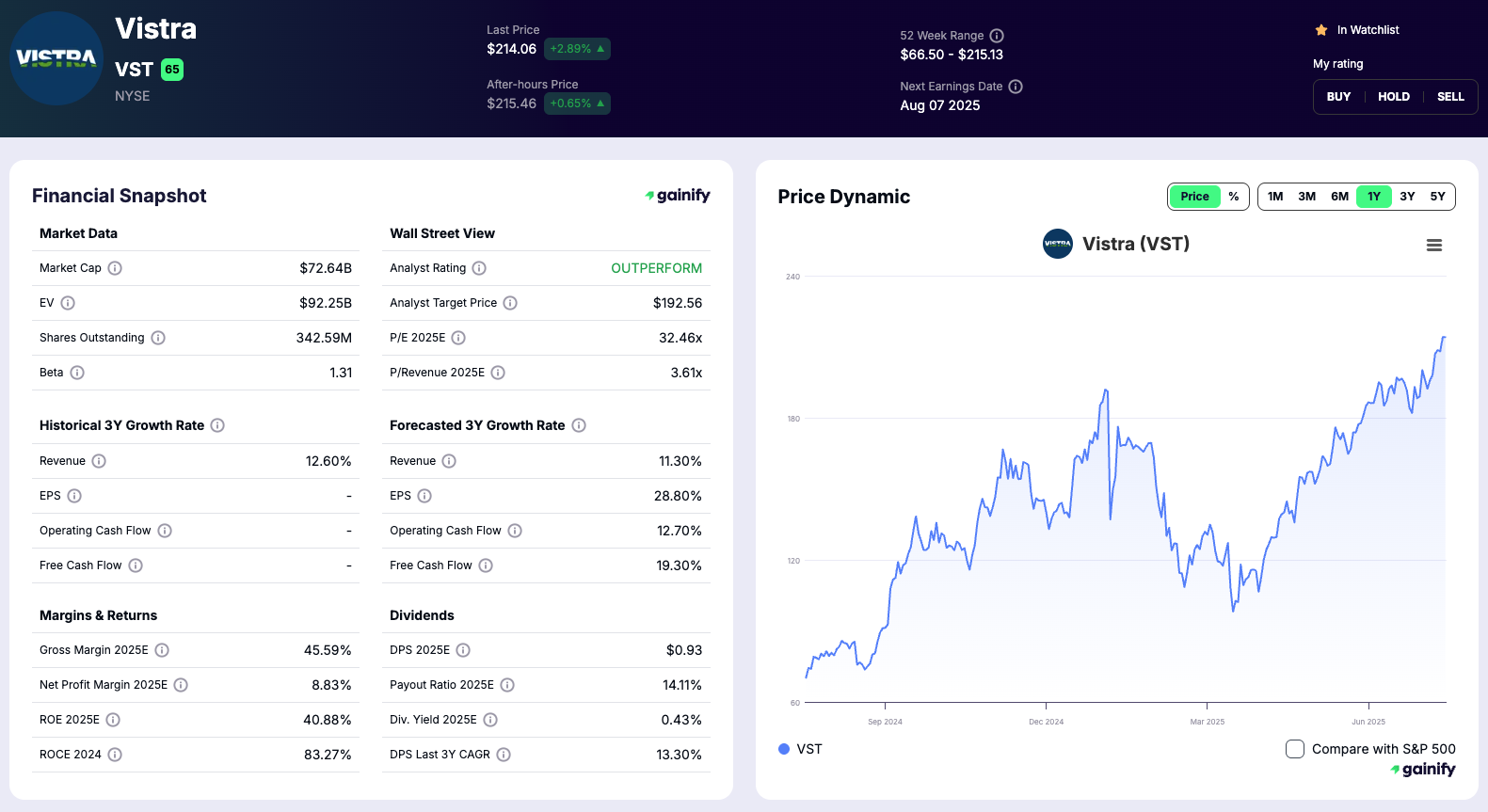Open forecasted Revenue info icon
Viewport: 1488px width, 812px height.
(x=449, y=461)
